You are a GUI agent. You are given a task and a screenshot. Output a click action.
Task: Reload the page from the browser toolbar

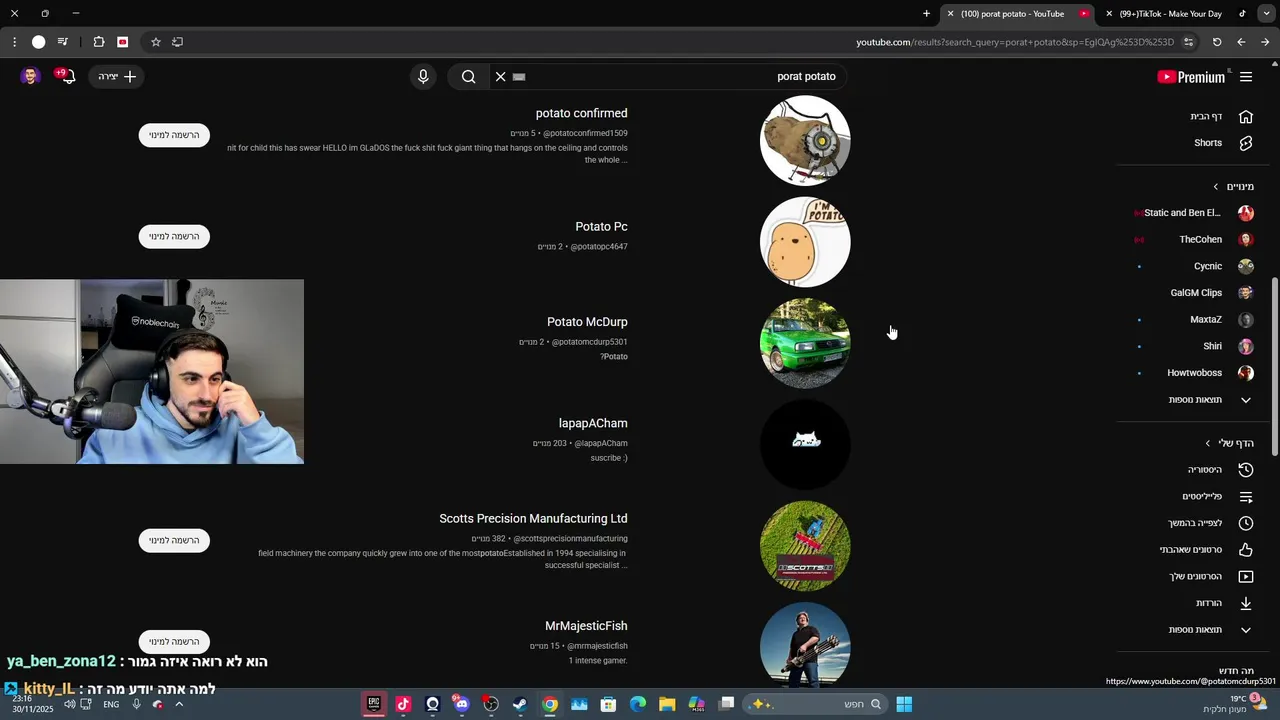(x=1217, y=42)
